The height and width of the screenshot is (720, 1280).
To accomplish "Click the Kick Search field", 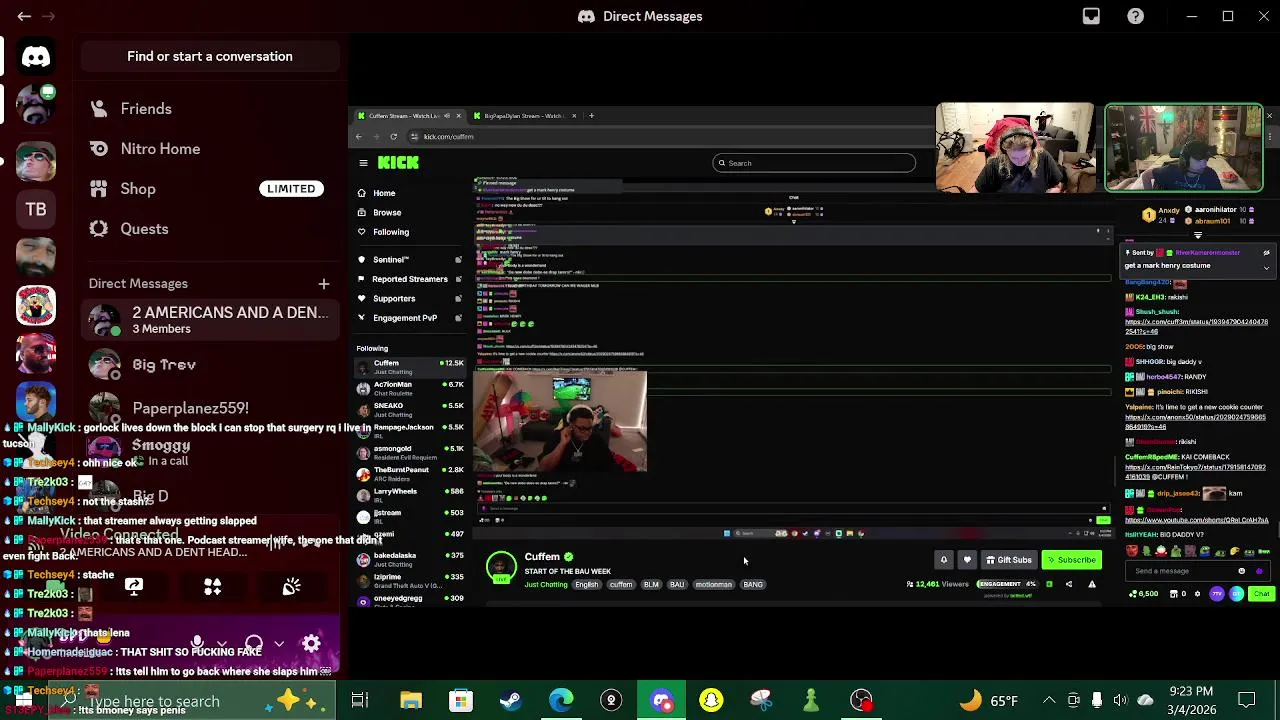I will click(814, 163).
